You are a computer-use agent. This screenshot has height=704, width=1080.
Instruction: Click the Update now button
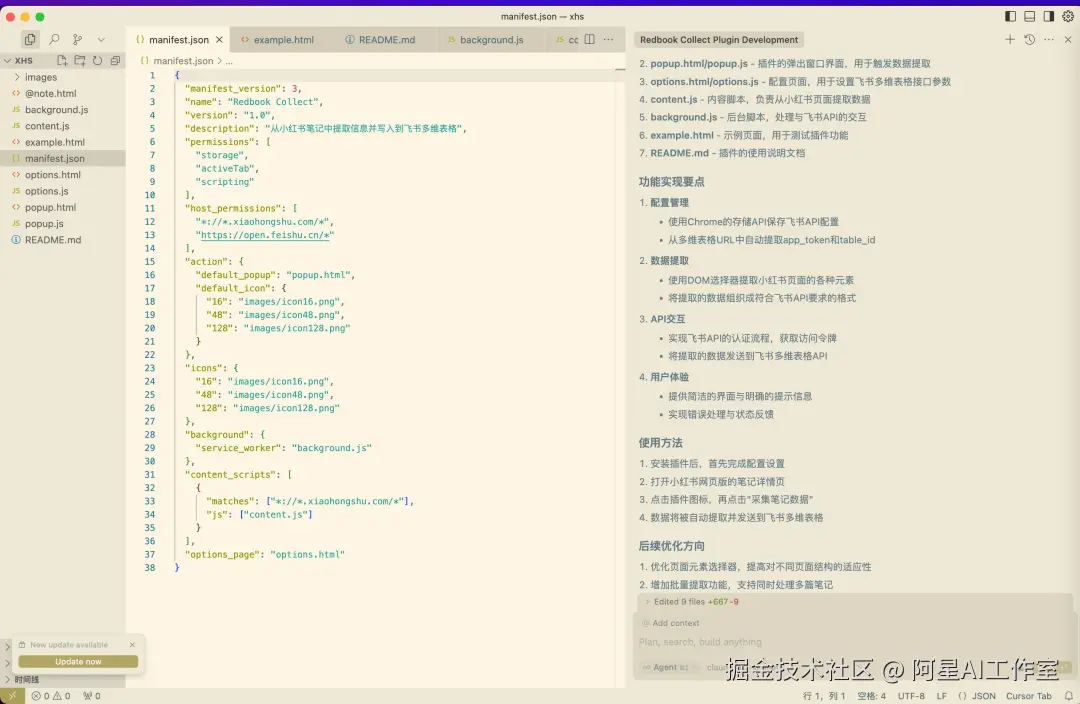78,661
